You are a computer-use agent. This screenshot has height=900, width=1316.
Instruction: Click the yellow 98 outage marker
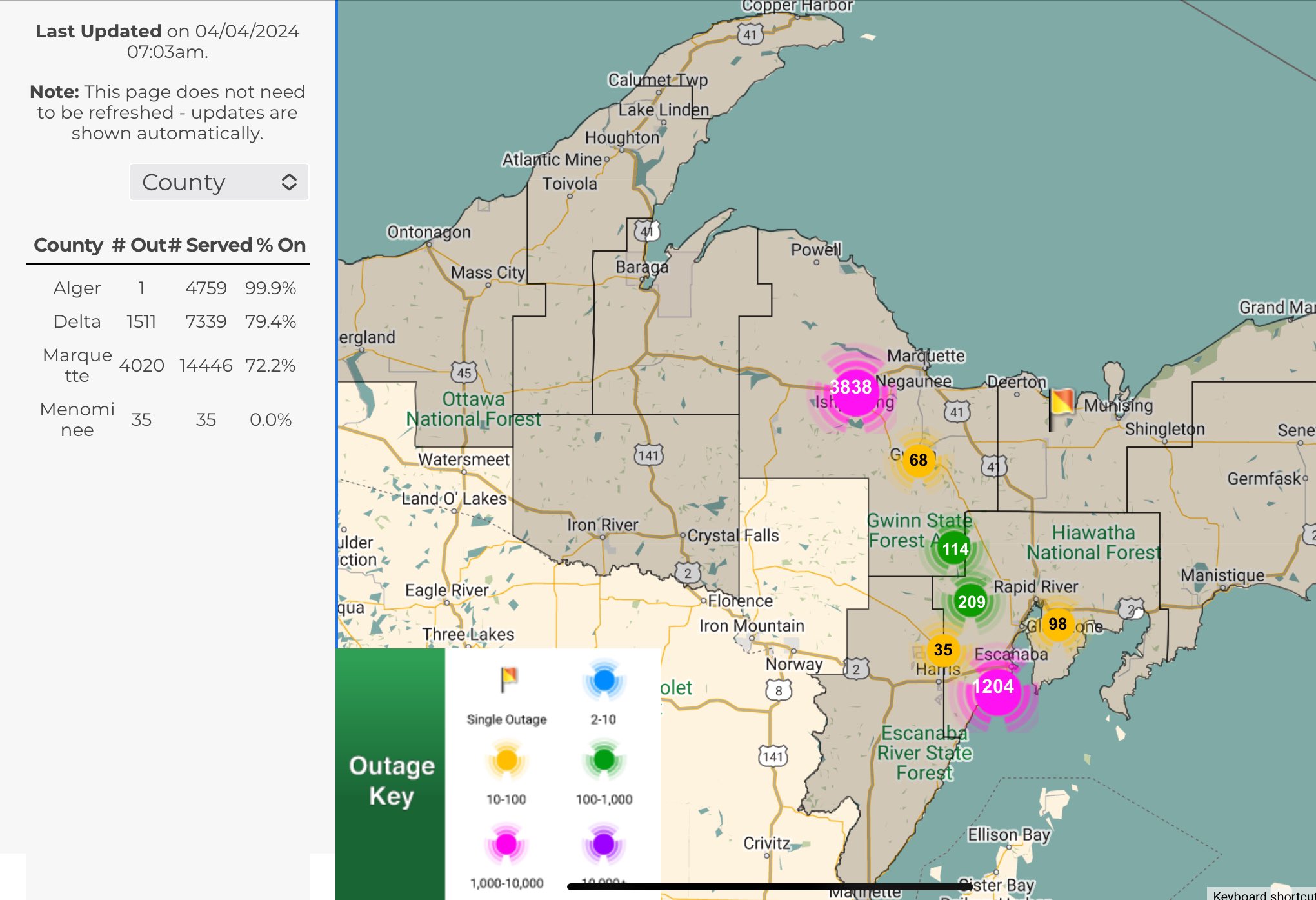click(1057, 624)
